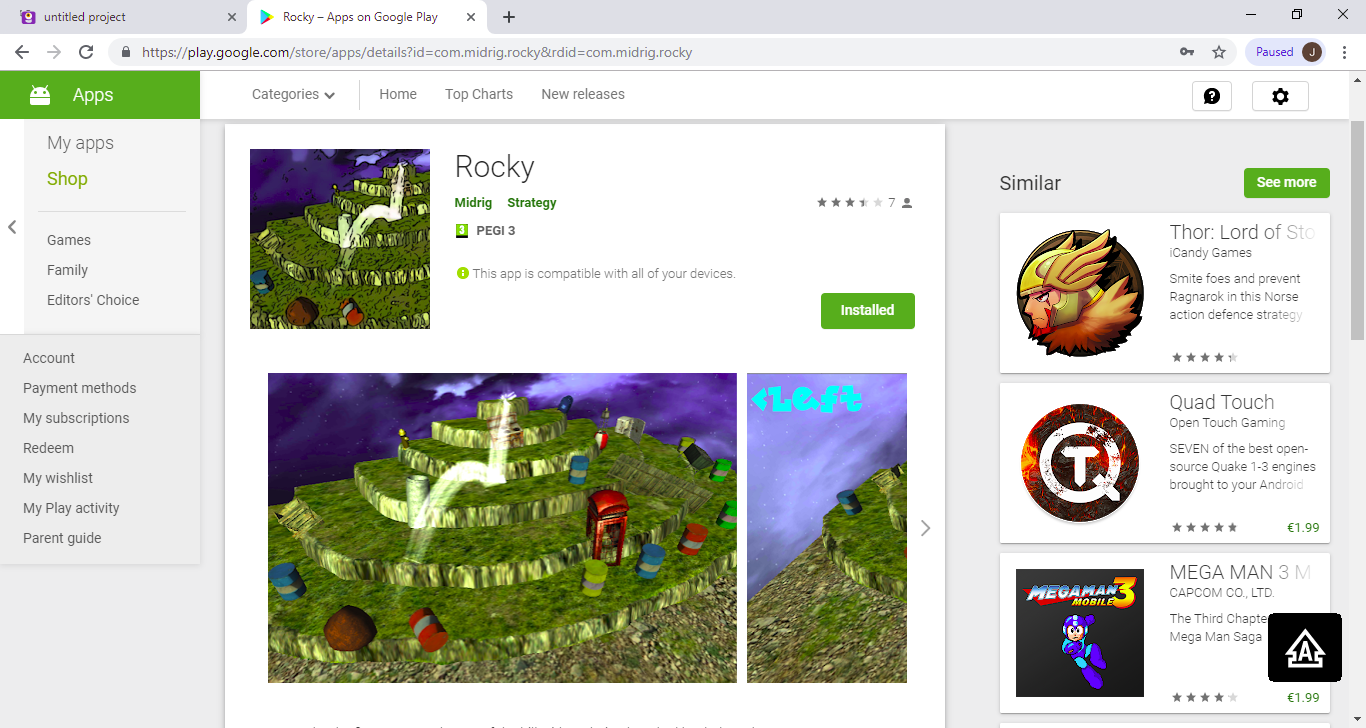Click the Rocky star rating
Viewport: 1366px width, 728px height.
click(x=850, y=203)
